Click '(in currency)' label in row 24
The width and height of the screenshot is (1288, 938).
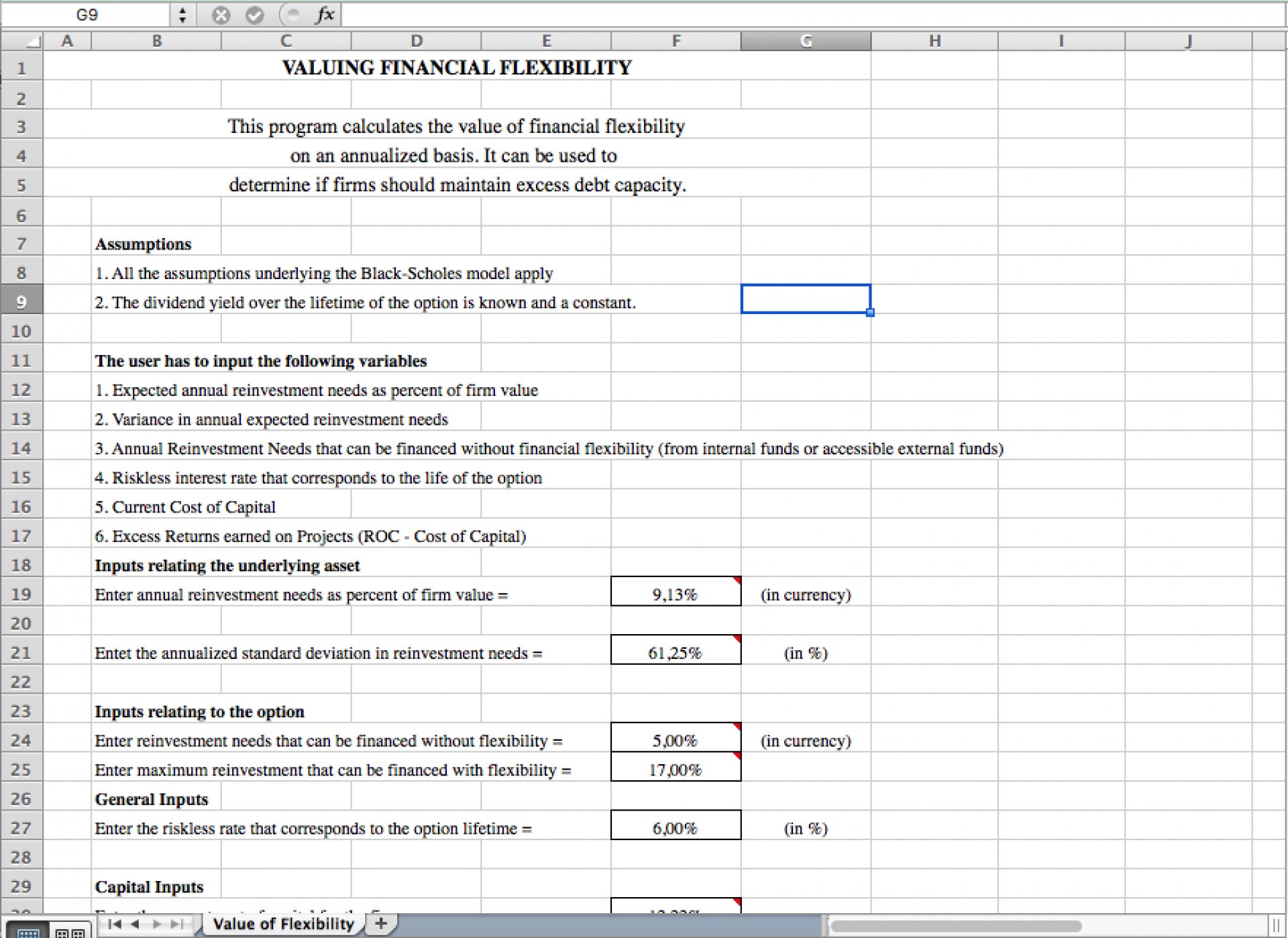coord(806,741)
